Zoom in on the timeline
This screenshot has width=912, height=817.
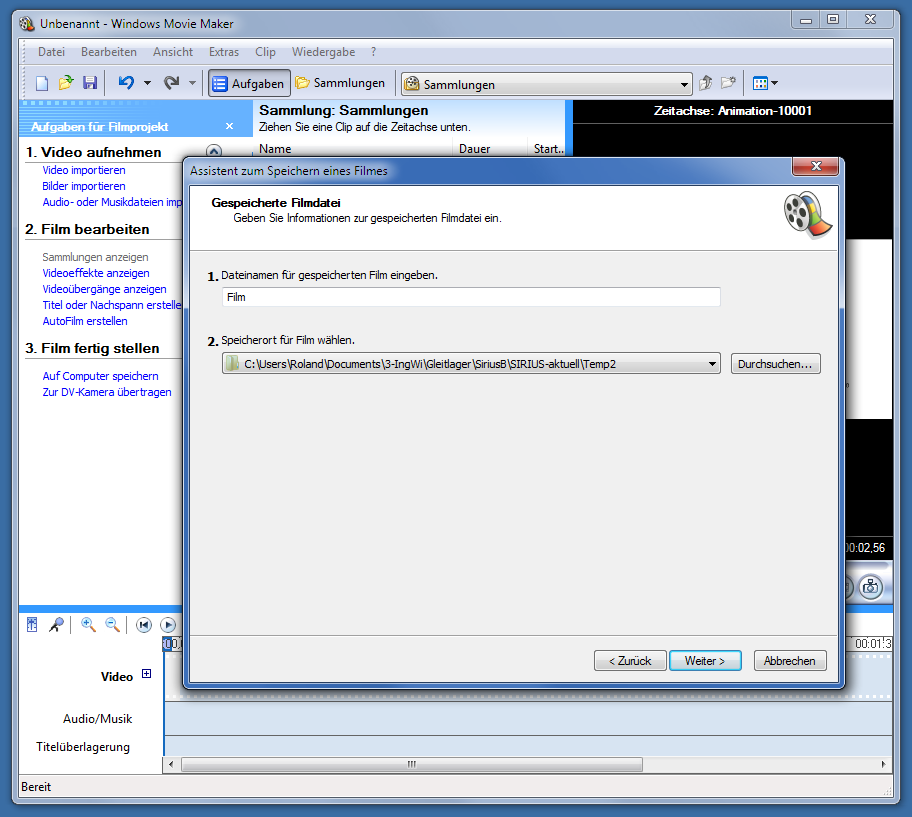pos(88,625)
